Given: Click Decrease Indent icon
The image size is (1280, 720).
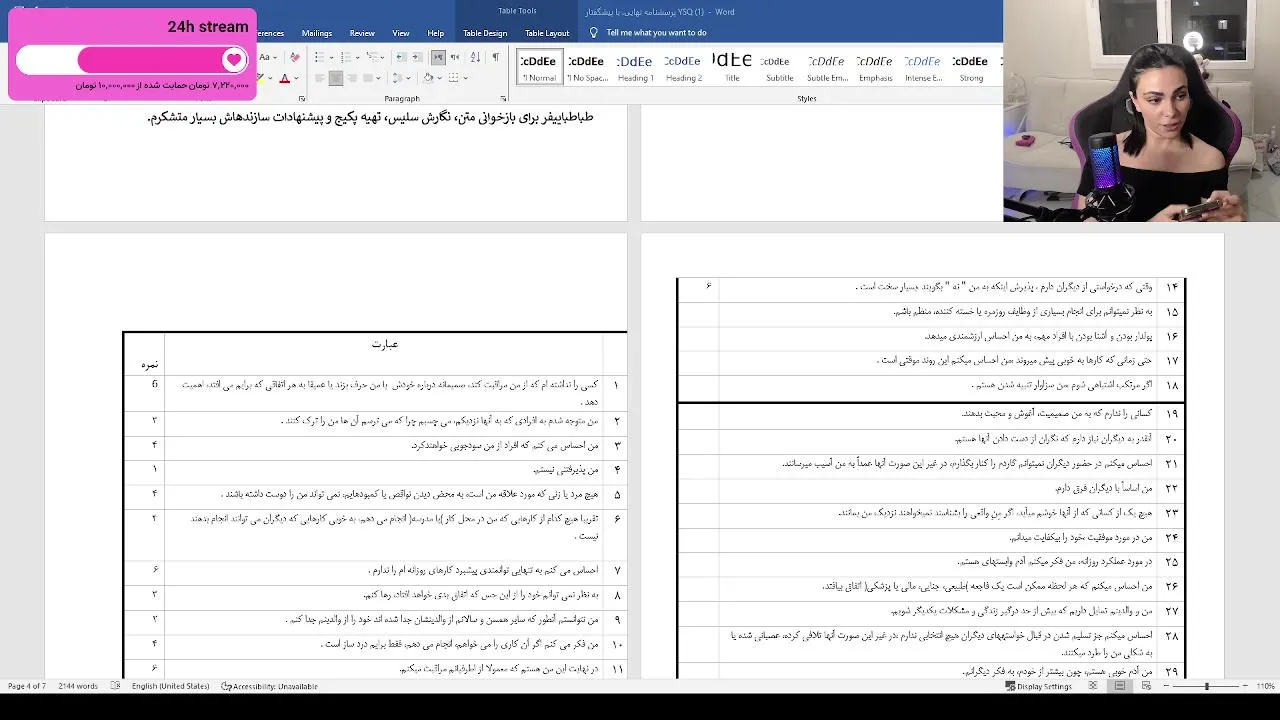Looking at the screenshot, I should coord(401,57).
